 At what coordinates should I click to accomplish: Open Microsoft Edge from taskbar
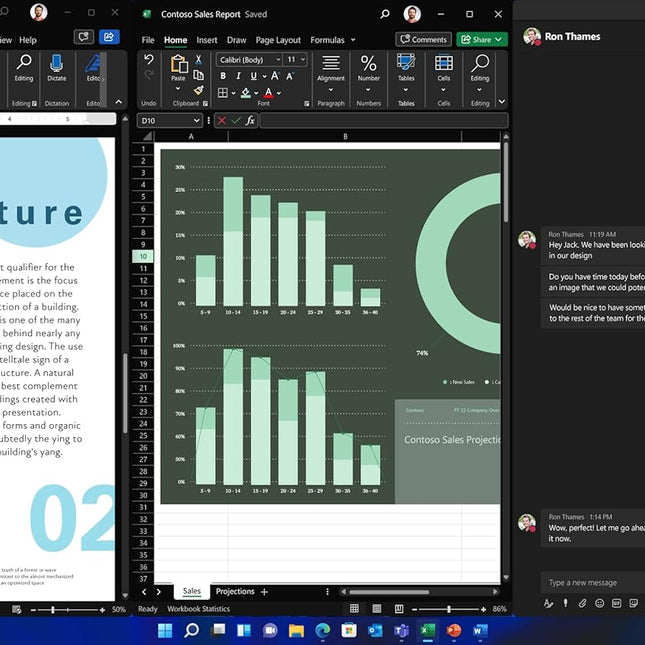pos(322,630)
